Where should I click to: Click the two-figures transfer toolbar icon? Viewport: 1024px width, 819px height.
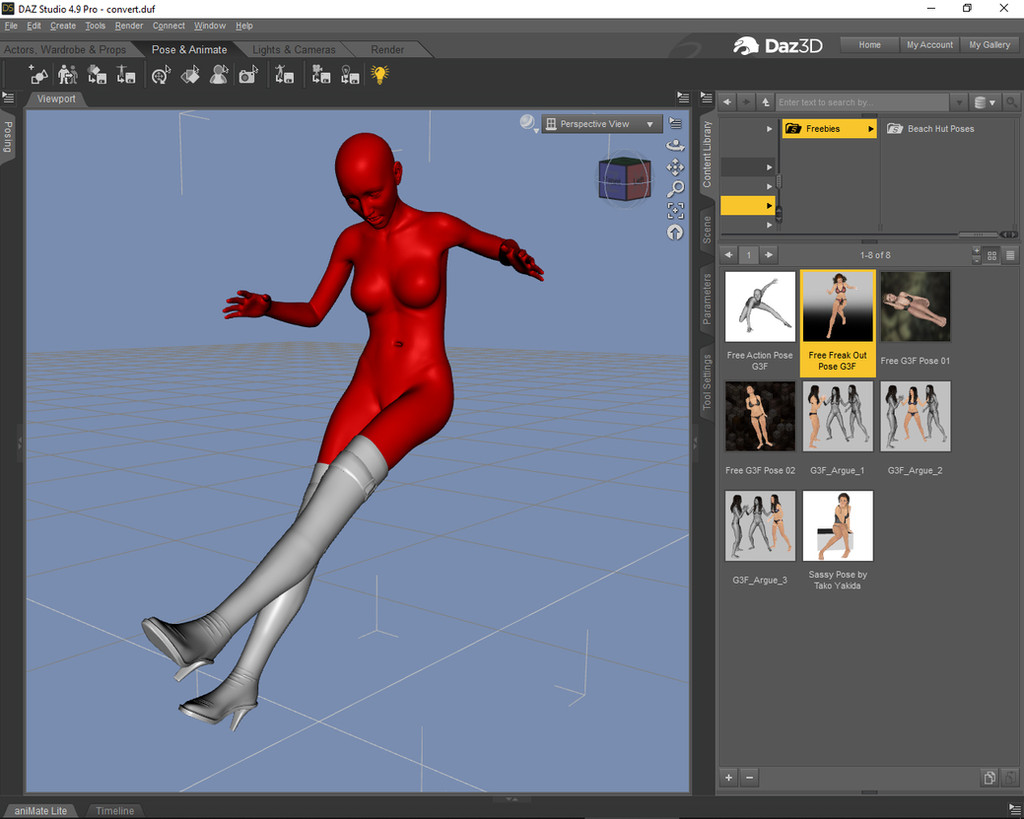click(67, 75)
